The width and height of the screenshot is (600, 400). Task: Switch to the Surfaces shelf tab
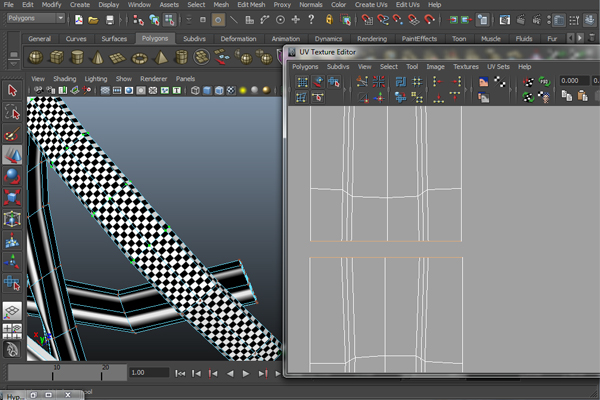114,39
